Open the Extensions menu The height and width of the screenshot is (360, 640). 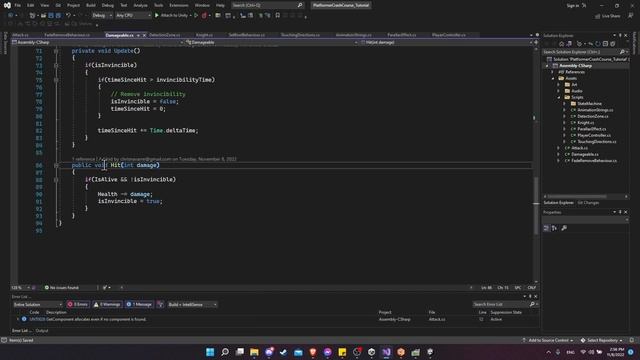tap(179, 5)
